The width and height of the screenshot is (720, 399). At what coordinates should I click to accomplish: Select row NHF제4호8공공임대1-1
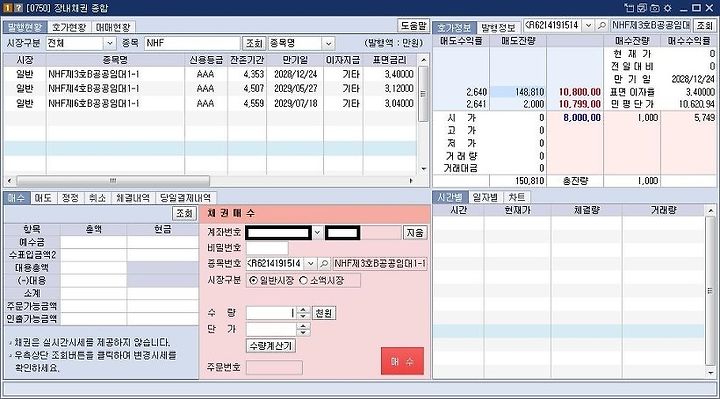tap(210, 88)
